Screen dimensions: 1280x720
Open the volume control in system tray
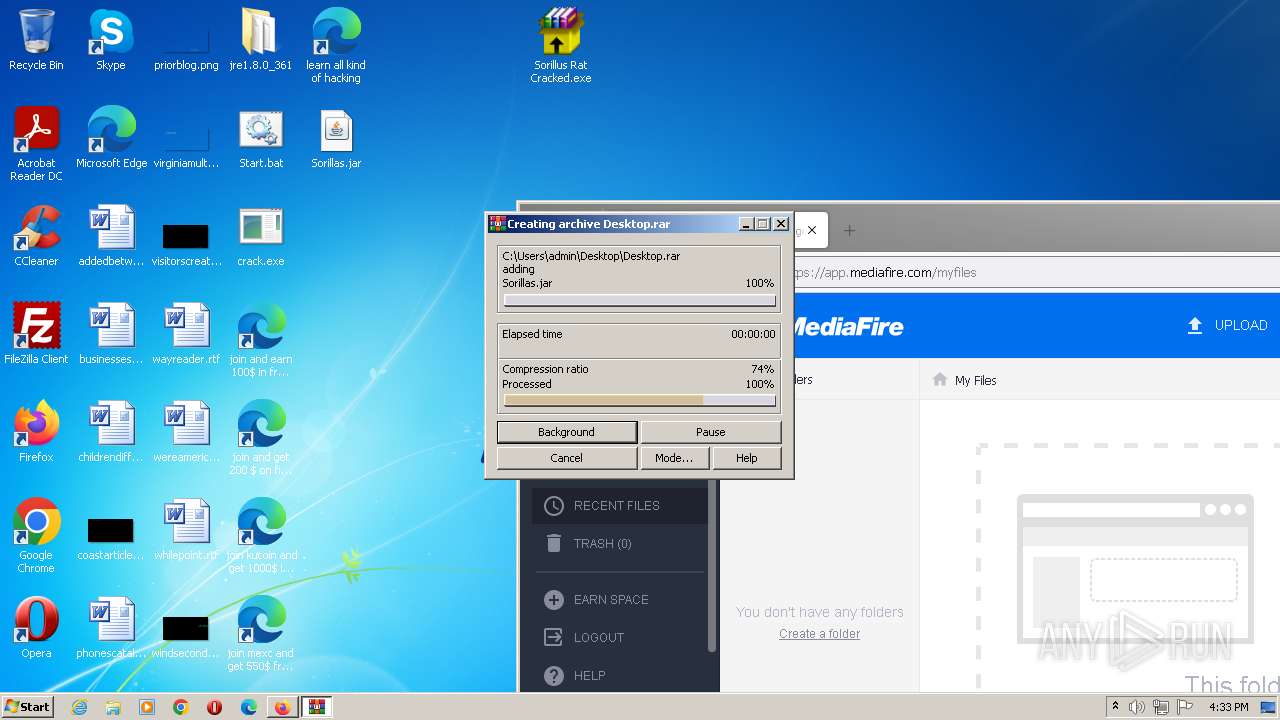pos(1137,707)
